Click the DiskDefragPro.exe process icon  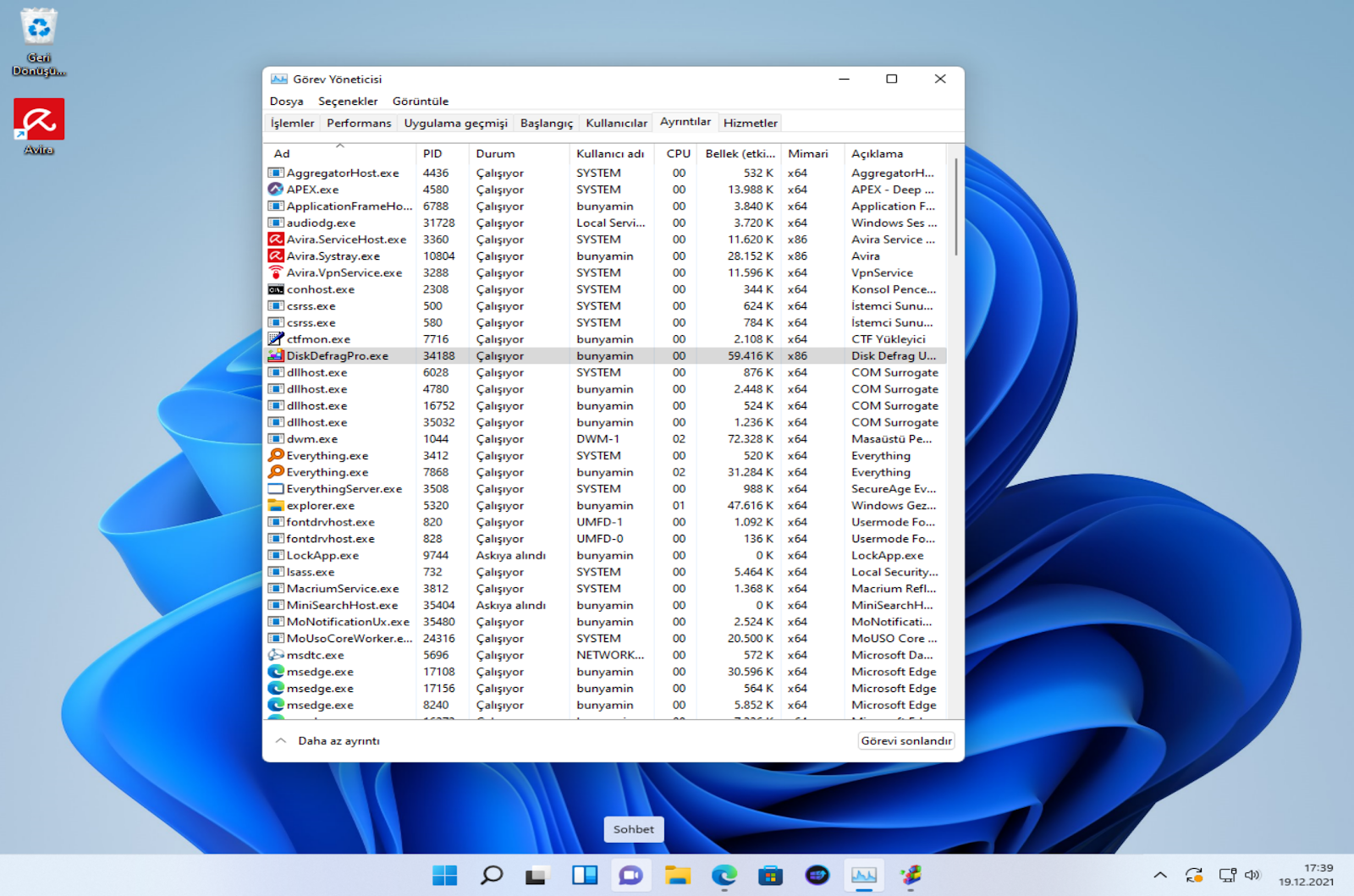click(x=275, y=356)
